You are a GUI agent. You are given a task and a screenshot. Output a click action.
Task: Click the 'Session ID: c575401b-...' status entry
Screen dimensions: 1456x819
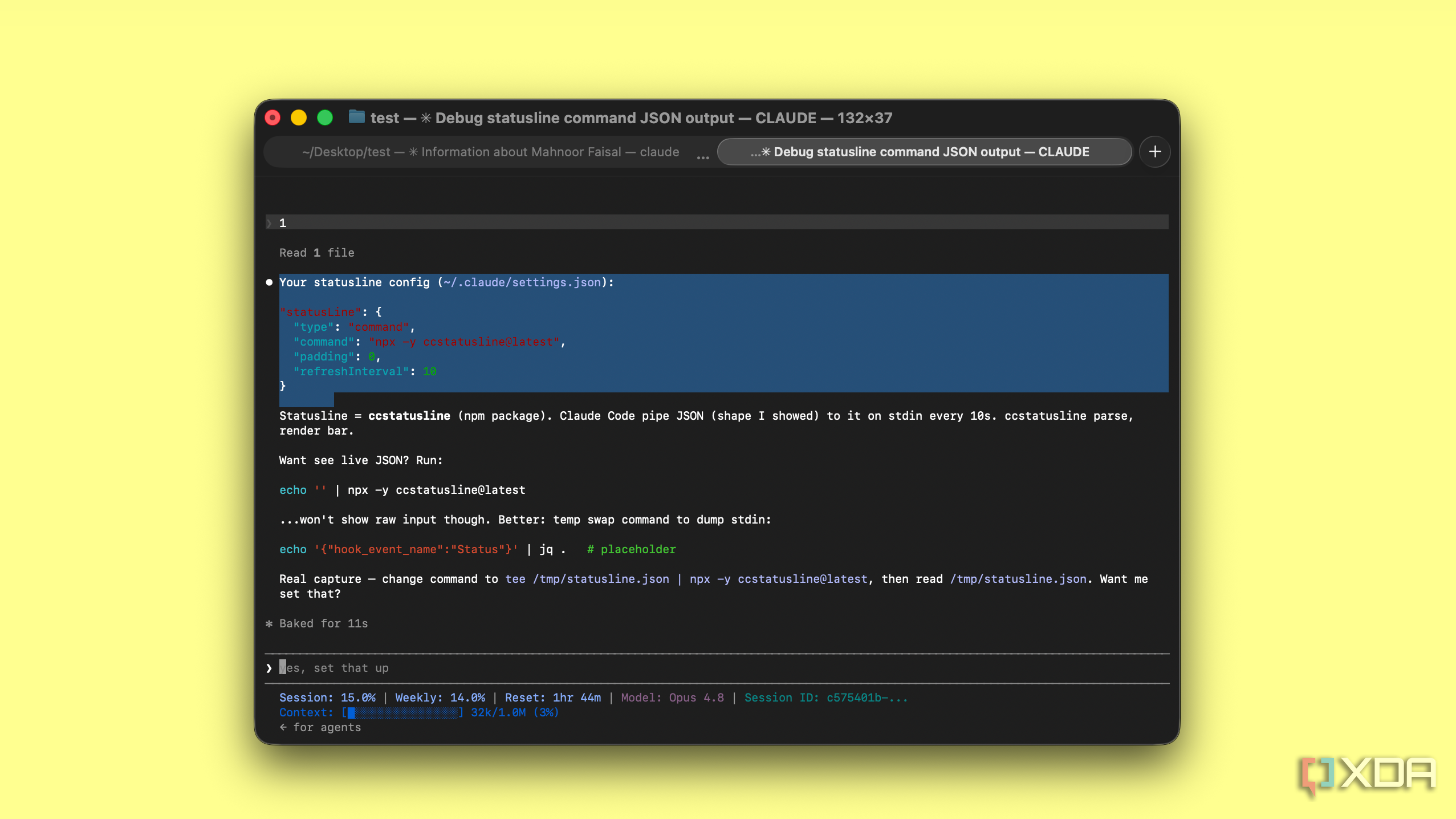click(x=826, y=698)
